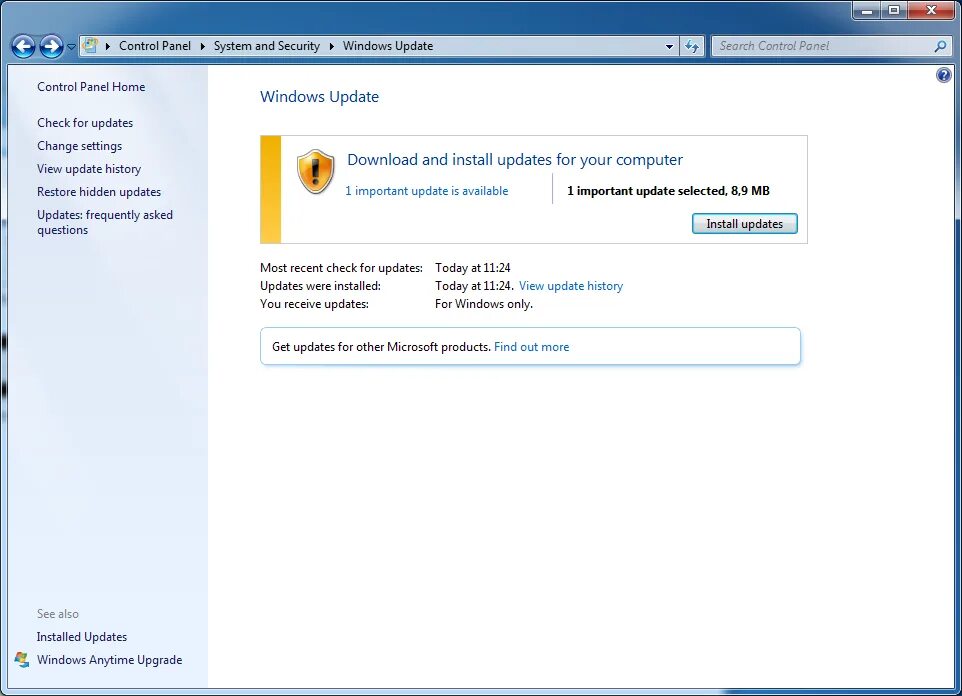962x696 pixels.
Task: Open Restore hidden updates
Action: (x=99, y=192)
